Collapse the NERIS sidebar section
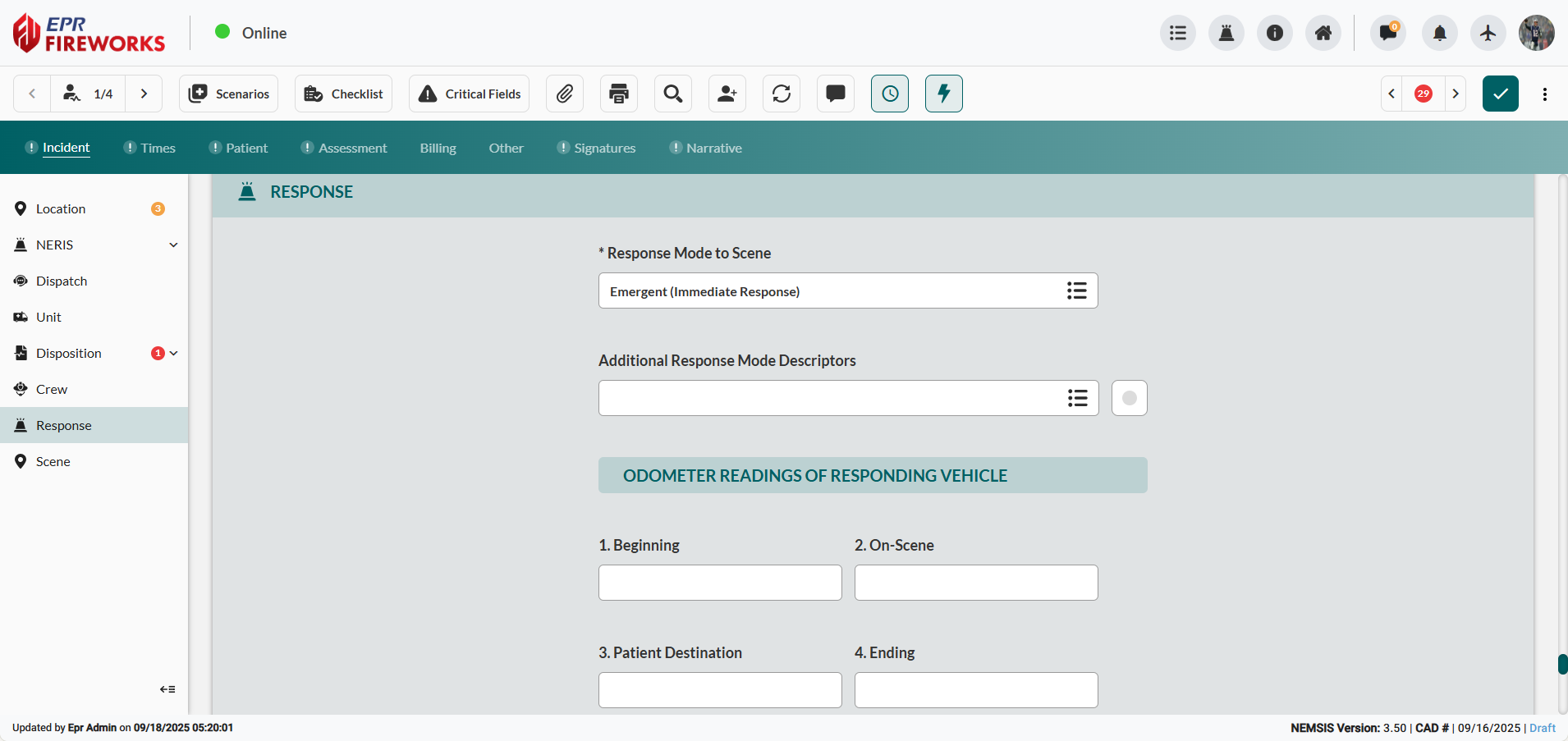The width and height of the screenshot is (1568, 741). click(x=173, y=245)
